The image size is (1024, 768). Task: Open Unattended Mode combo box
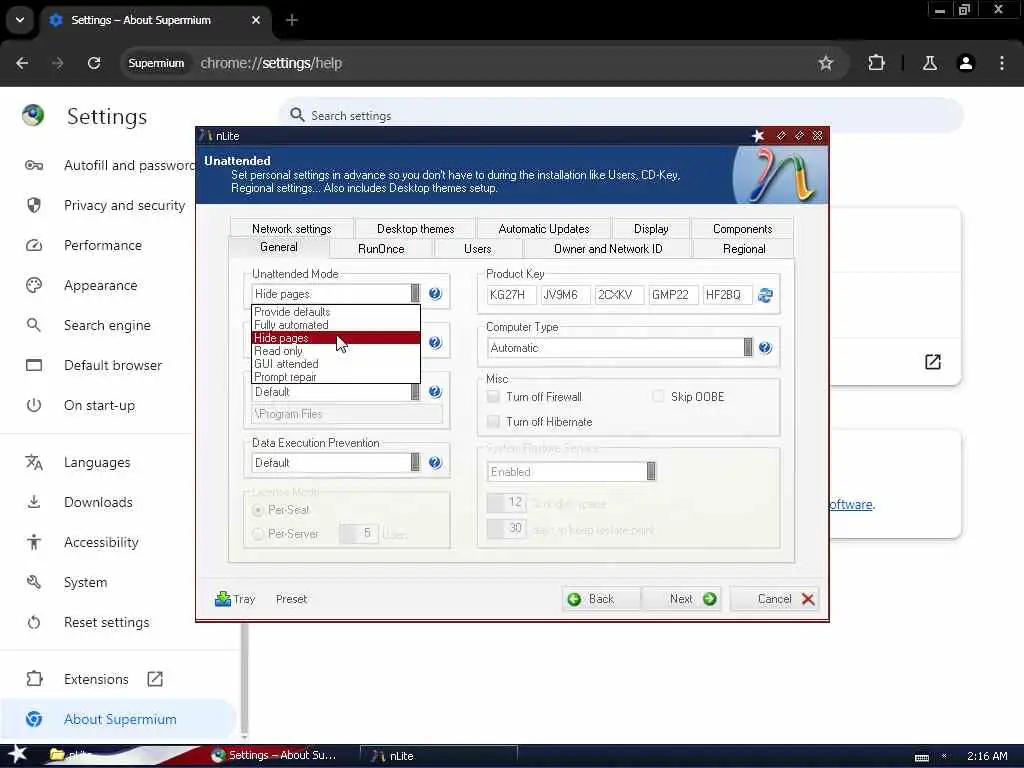336,294
